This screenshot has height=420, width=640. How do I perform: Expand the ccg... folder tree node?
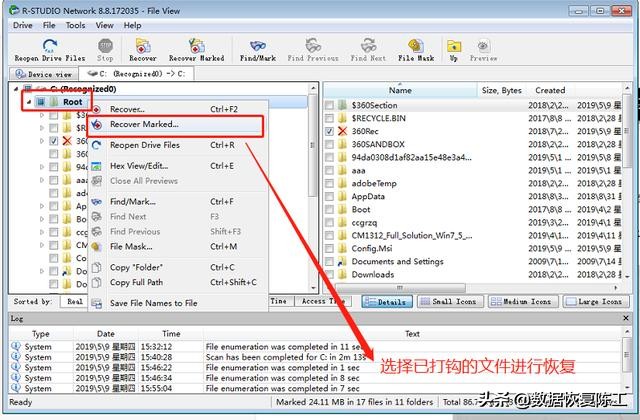(42, 232)
